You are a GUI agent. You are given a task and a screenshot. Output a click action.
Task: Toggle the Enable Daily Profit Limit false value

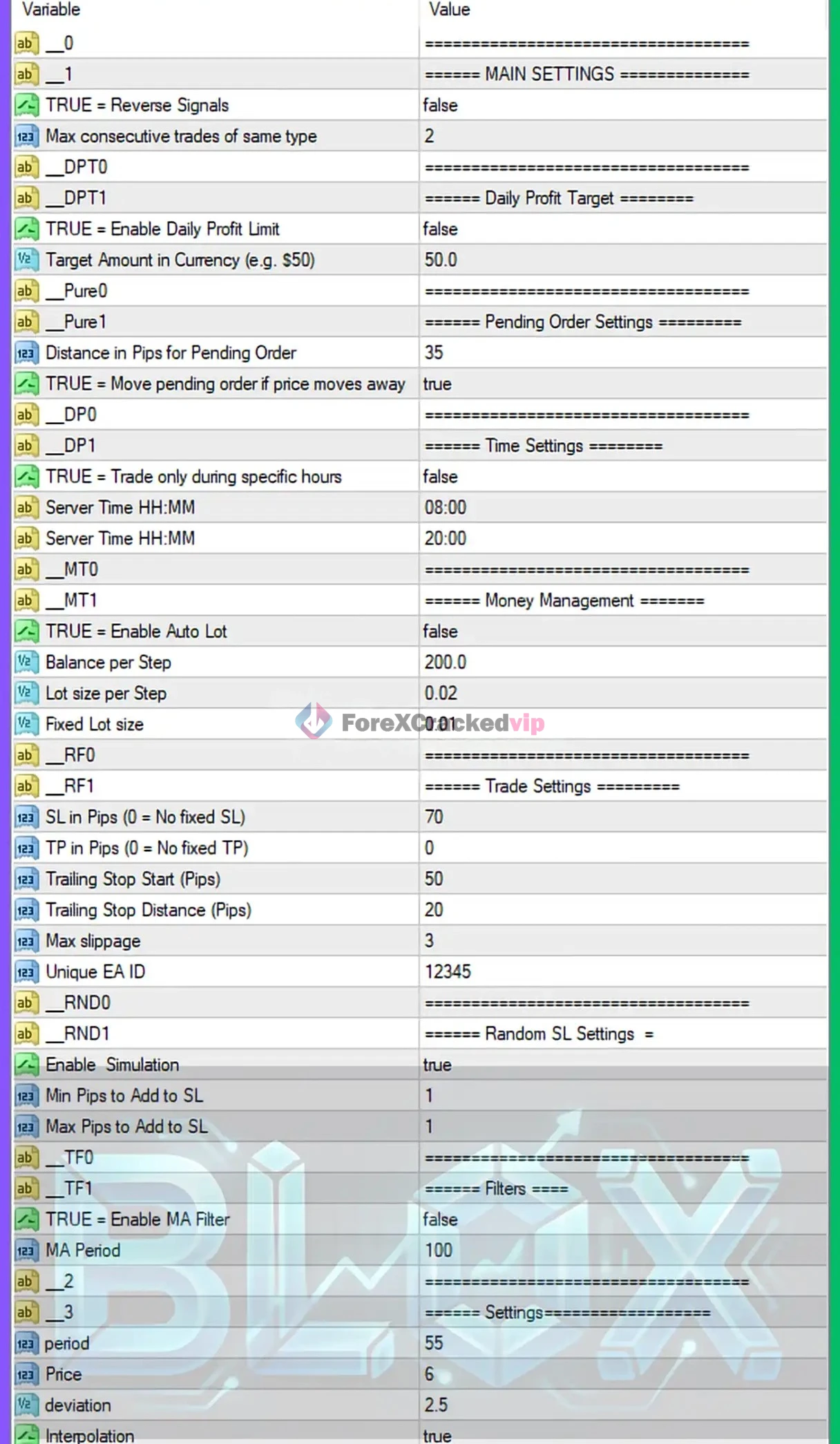click(x=441, y=229)
